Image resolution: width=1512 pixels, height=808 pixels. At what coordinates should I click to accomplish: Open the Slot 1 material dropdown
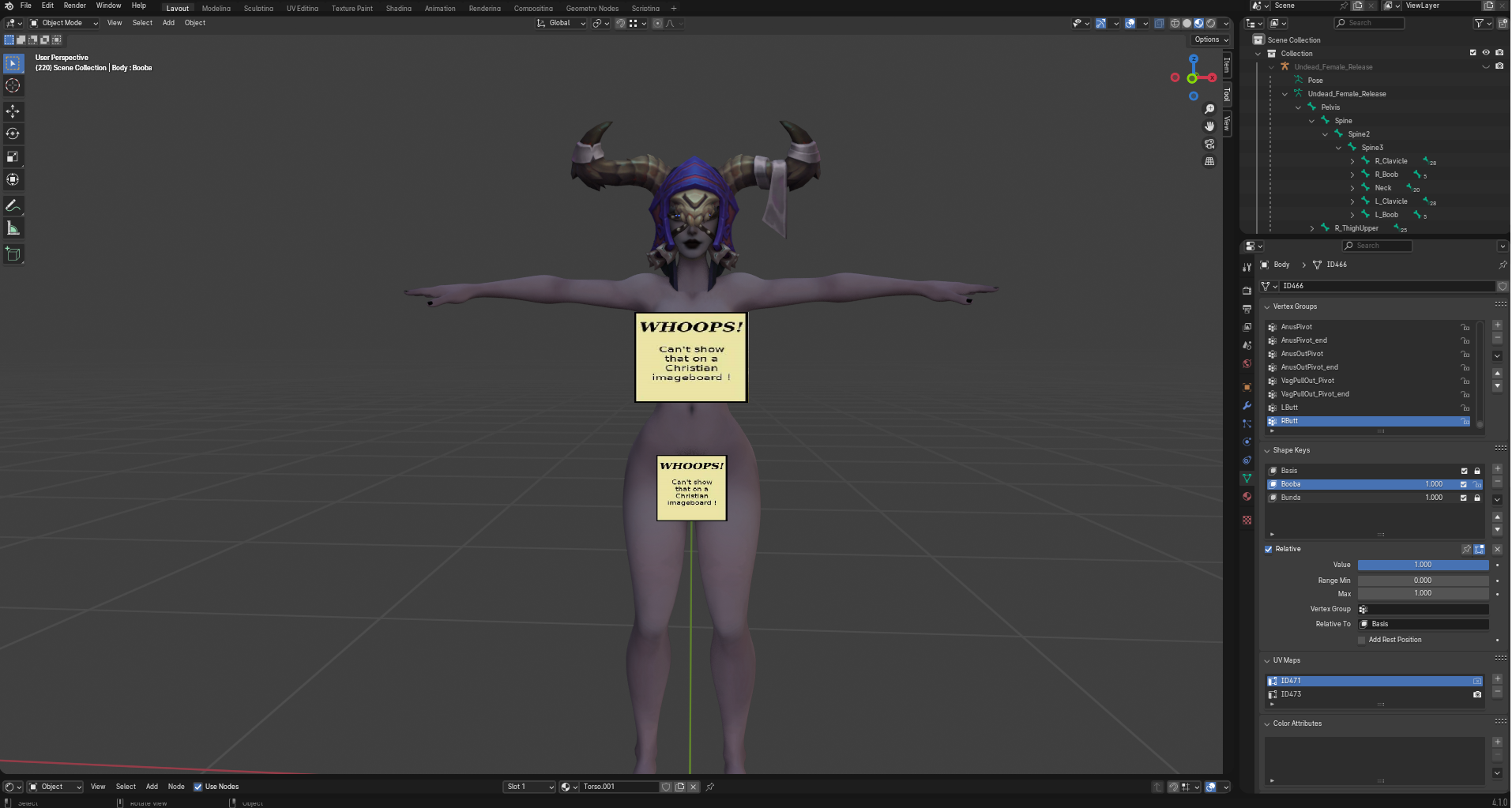(x=529, y=787)
